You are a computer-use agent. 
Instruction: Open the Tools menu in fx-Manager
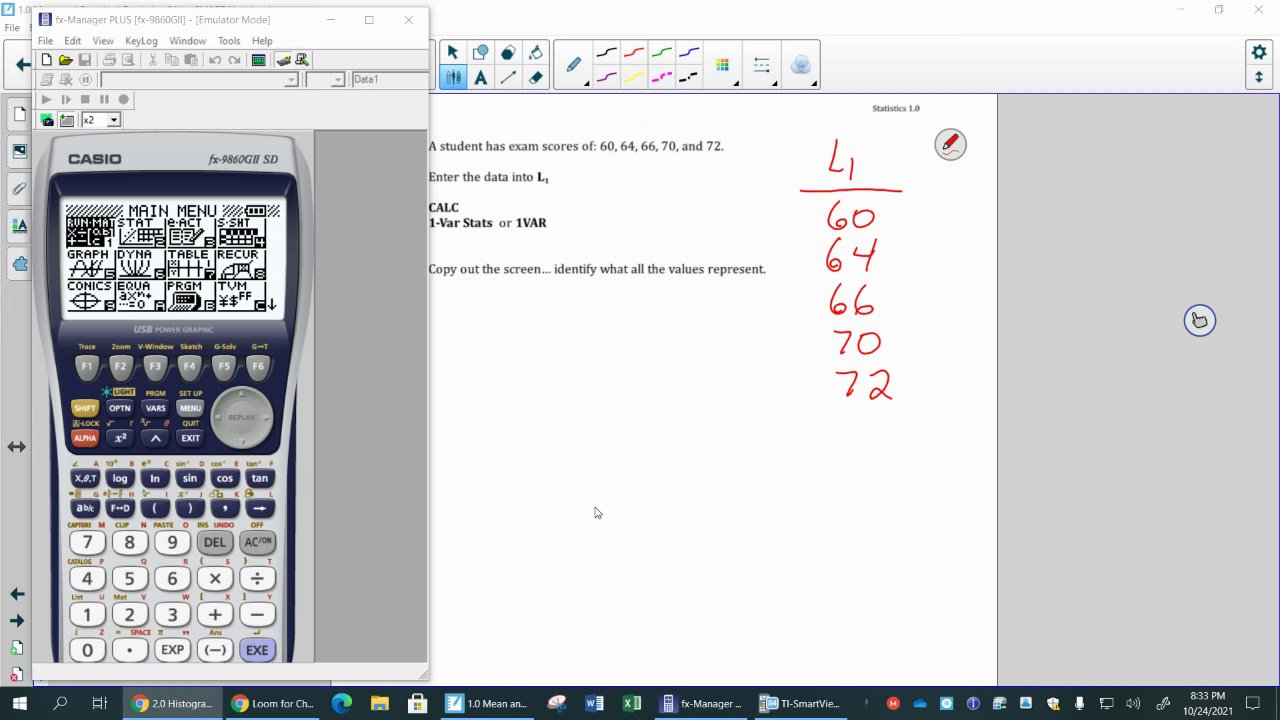[229, 41]
